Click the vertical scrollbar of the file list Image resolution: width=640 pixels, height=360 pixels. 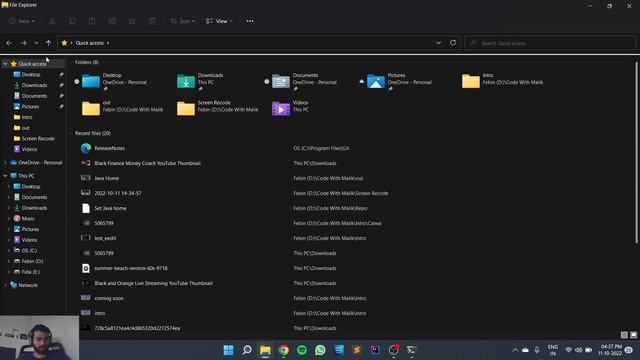636,153
